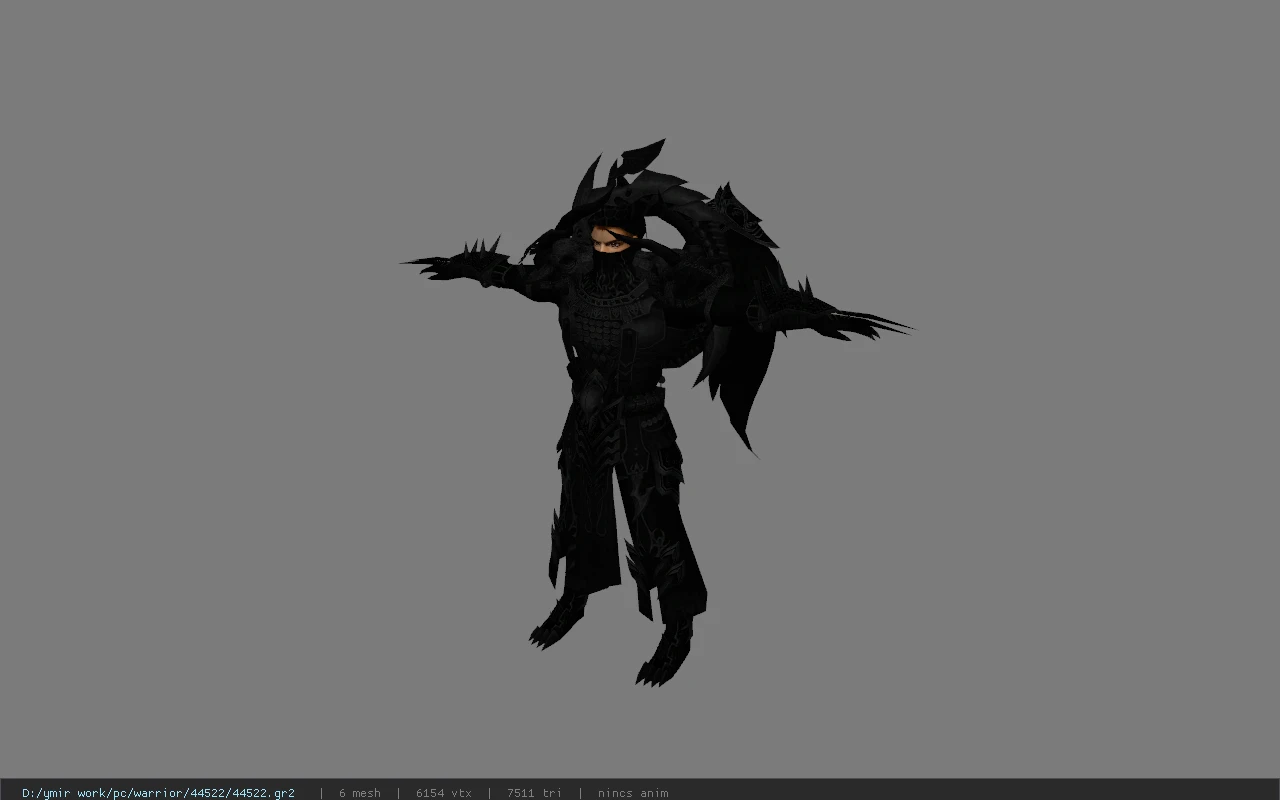Click the '7511 tri' triangle count
The image size is (1280, 800).
[534, 793]
